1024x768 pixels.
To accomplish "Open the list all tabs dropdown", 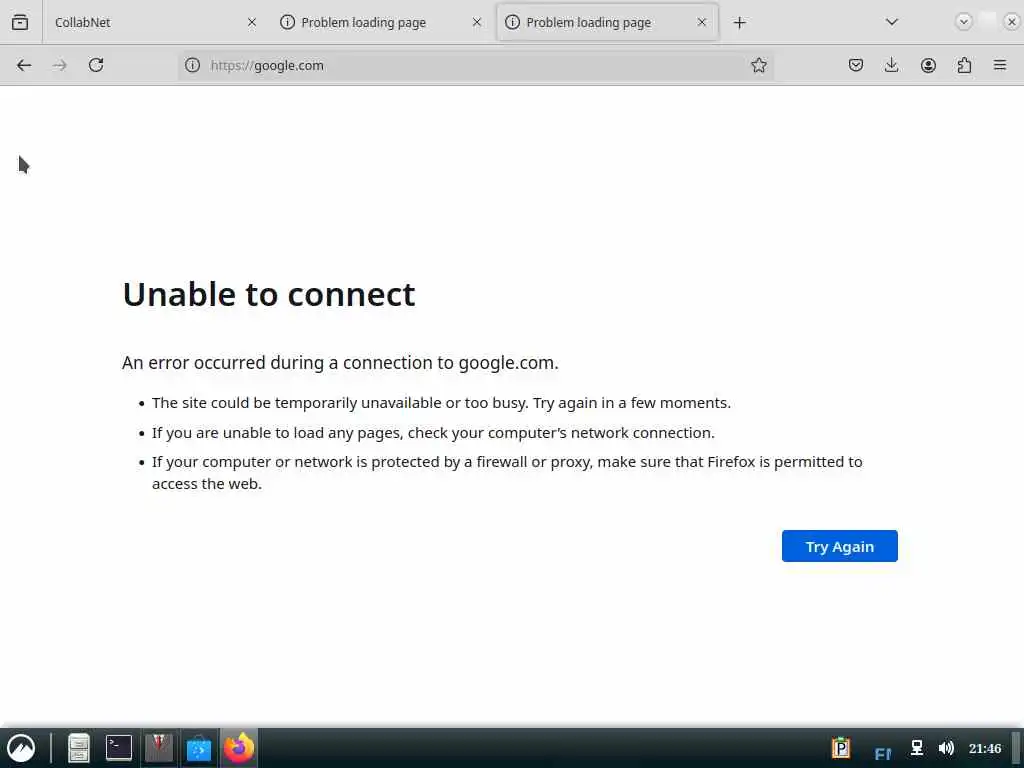I will tap(891, 22).
